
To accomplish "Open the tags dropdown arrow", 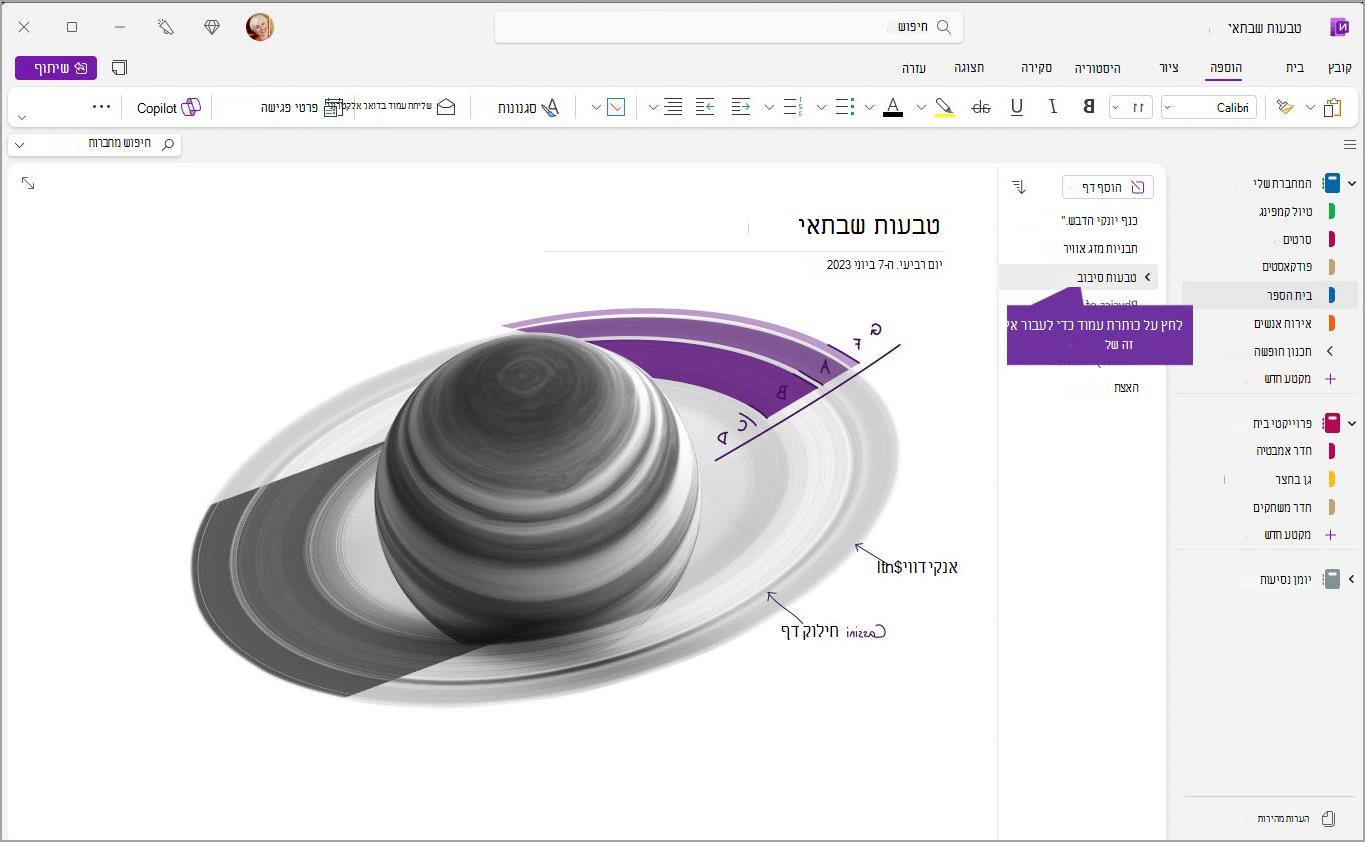I will click(x=596, y=107).
